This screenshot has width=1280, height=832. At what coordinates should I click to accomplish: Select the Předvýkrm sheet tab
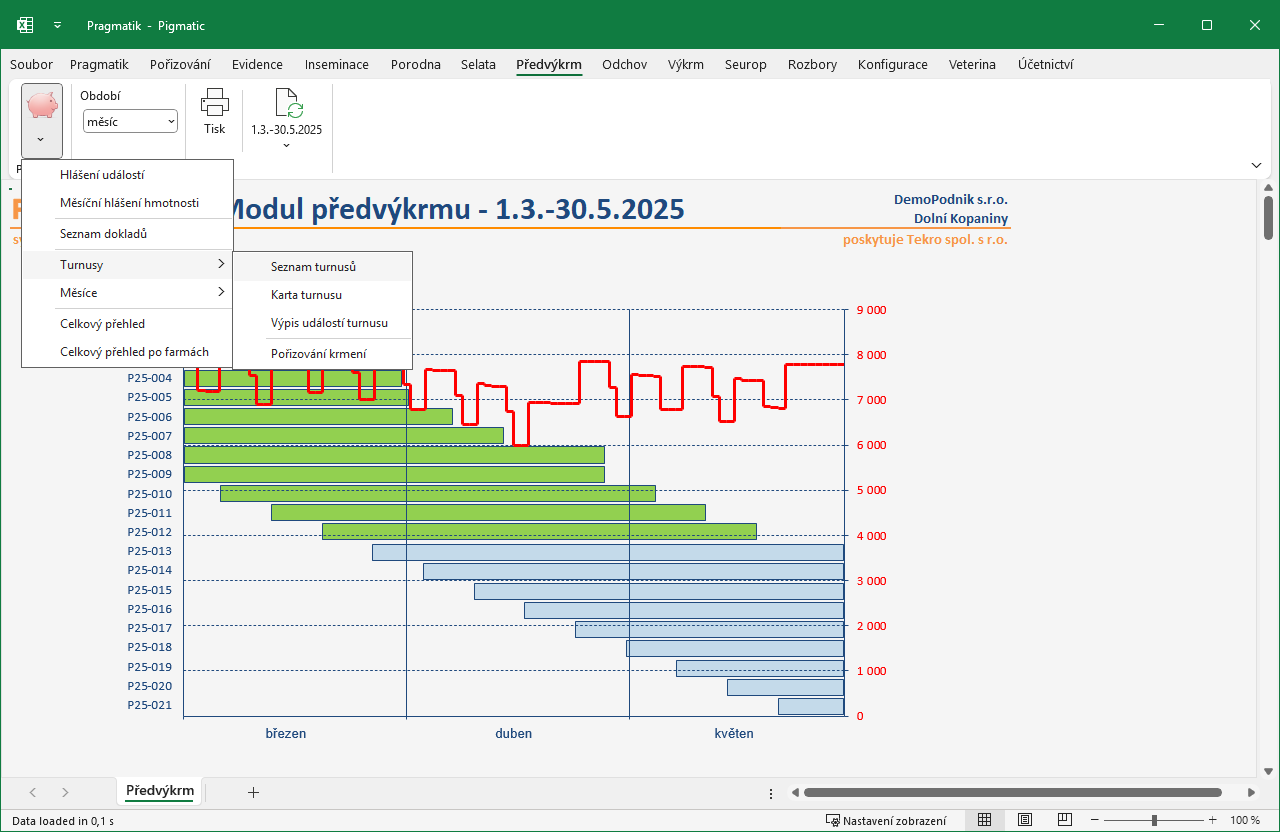[x=160, y=791]
